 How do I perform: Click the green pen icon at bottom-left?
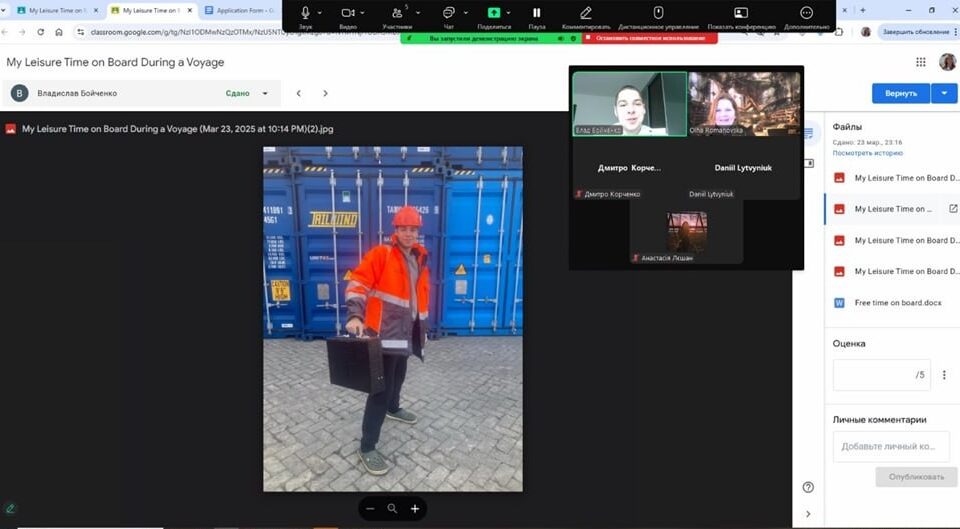pyautogui.click(x=10, y=508)
